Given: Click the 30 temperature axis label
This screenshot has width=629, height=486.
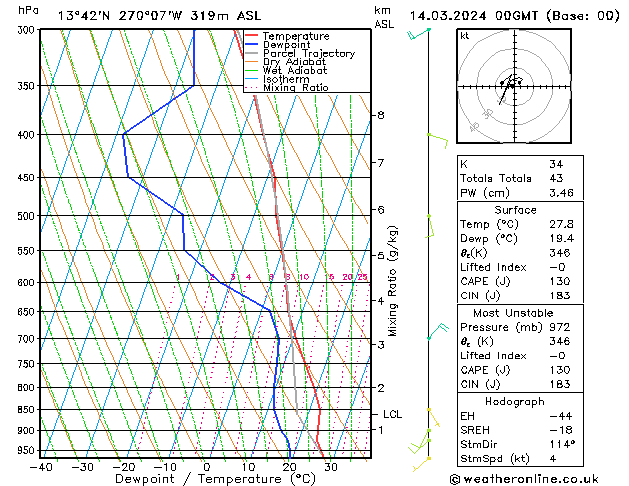Looking at the screenshot, I should (x=331, y=467).
